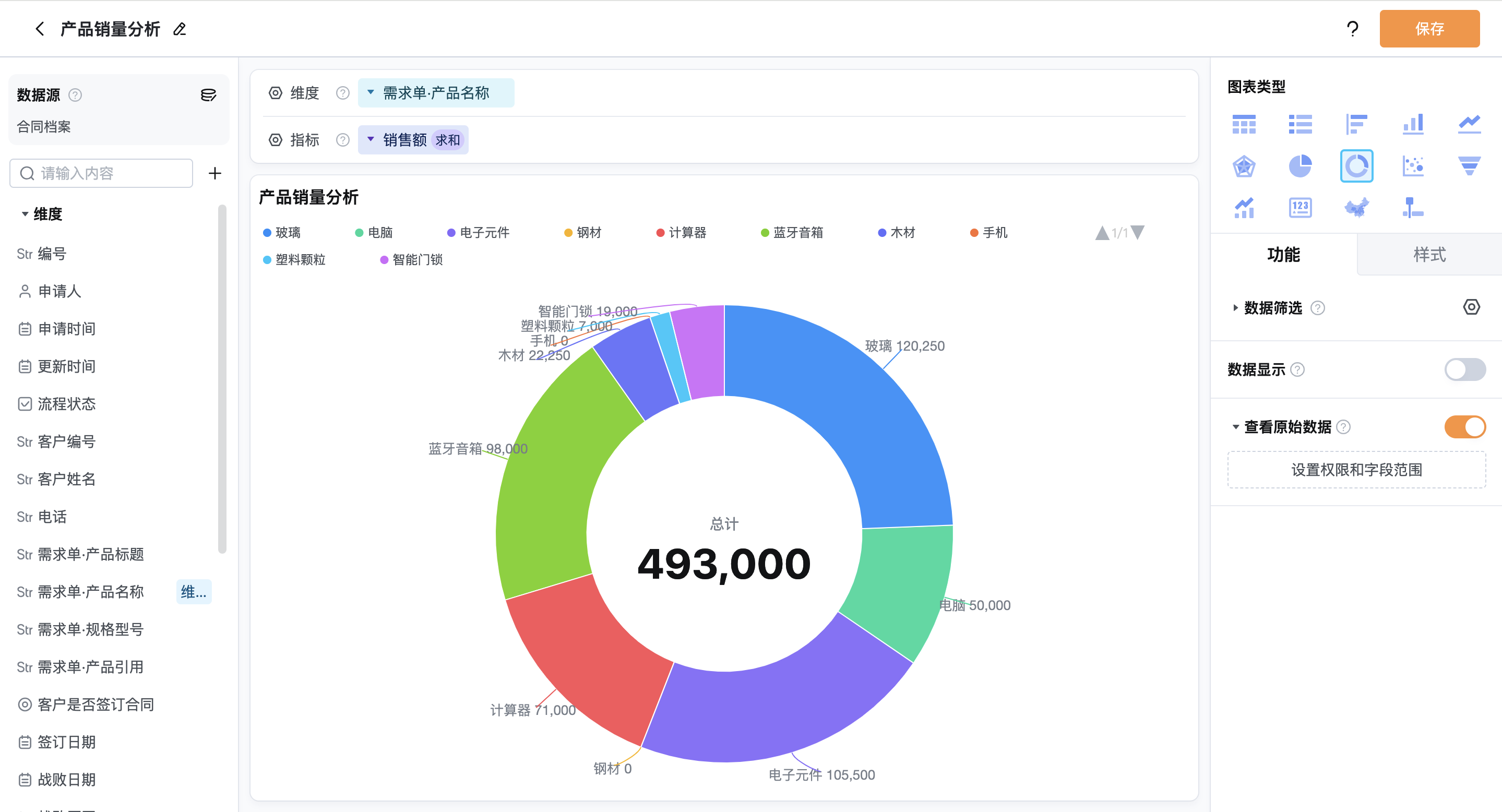
Task: Select the column chart type
Action: coord(1413,124)
